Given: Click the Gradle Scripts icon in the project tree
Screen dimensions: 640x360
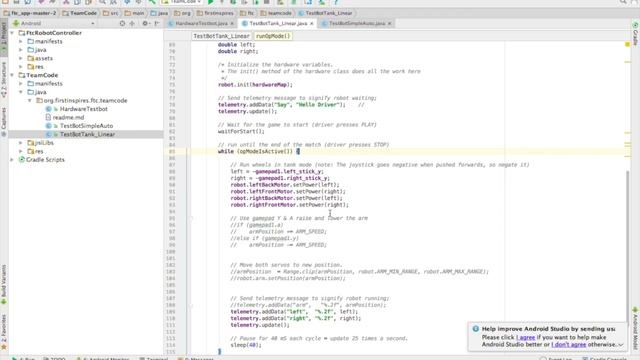Looking at the screenshot, I should 22,160.
